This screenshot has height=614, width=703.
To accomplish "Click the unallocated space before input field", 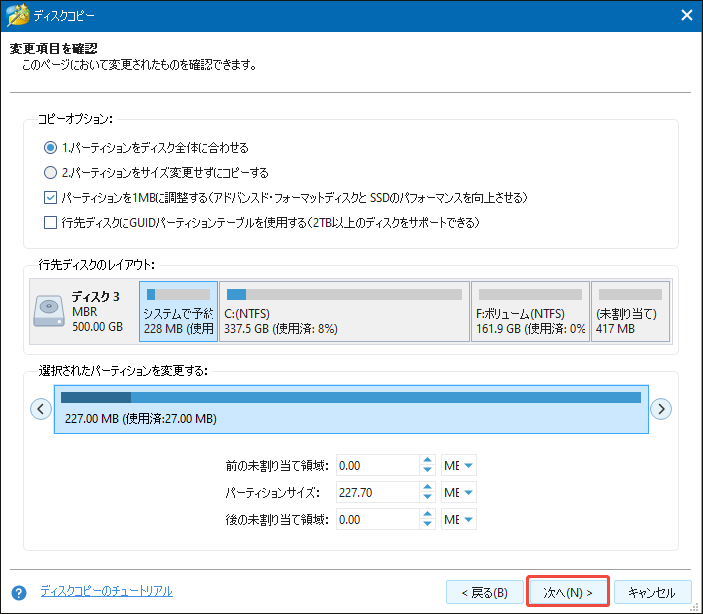I will pyautogui.click(x=378, y=466).
